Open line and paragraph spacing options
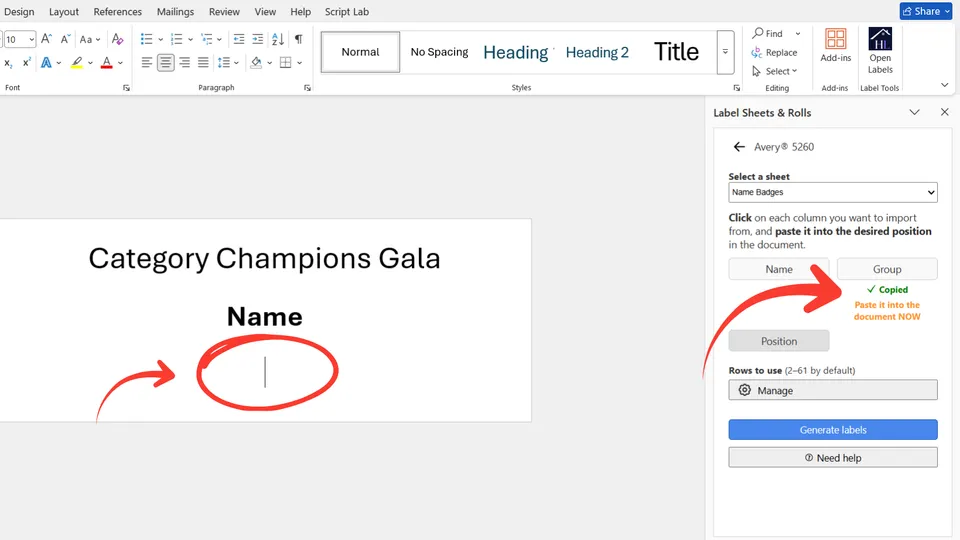960x540 pixels. [224, 62]
